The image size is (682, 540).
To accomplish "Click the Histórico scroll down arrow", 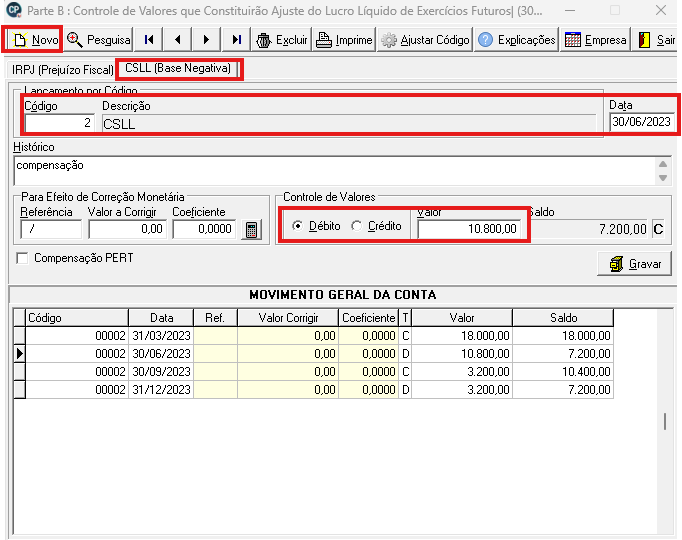I will 663,178.
